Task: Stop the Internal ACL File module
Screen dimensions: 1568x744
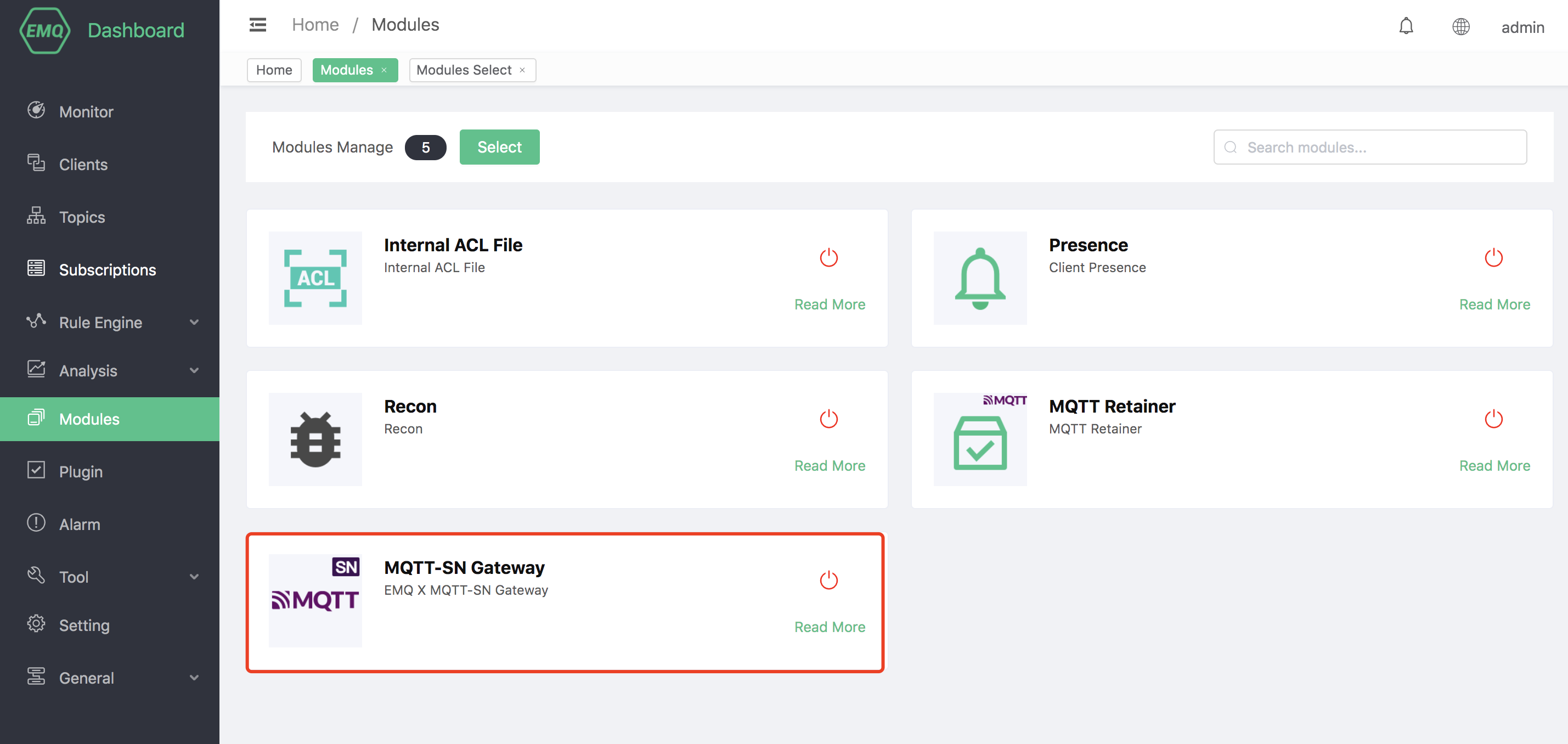Action: coord(829,257)
